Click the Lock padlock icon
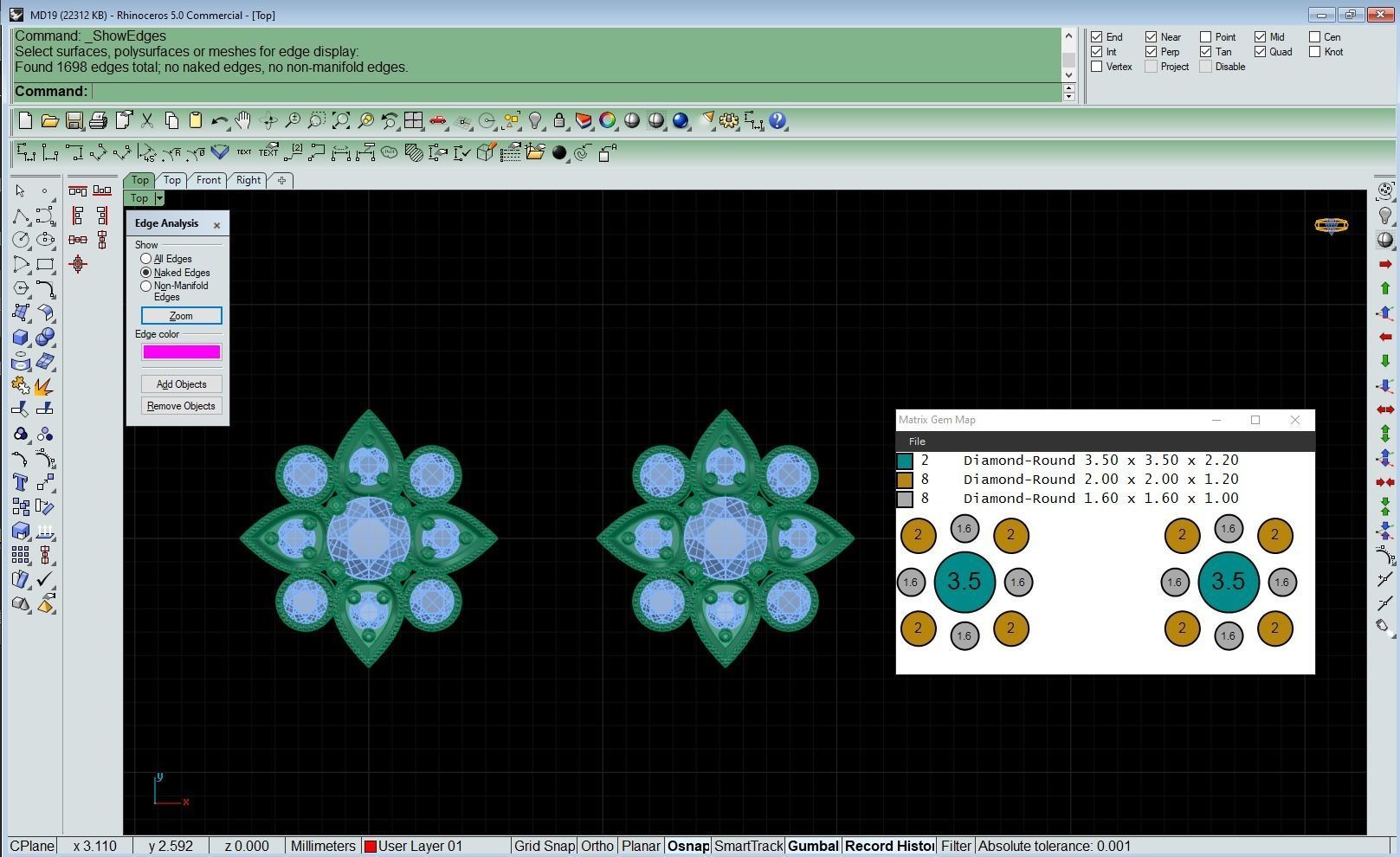The height and width of the screenshot is (857, 1400). pyautogui.click(x=559, y=121)
